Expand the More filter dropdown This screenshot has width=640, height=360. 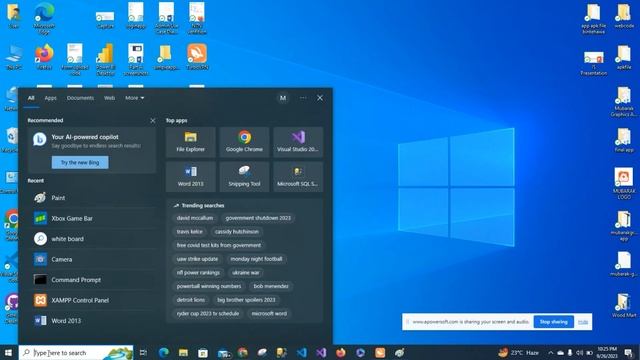click(x=135, y=98)
